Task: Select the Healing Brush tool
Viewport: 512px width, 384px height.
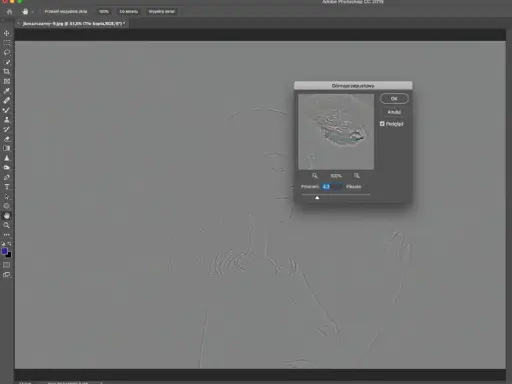Action: 7,100
